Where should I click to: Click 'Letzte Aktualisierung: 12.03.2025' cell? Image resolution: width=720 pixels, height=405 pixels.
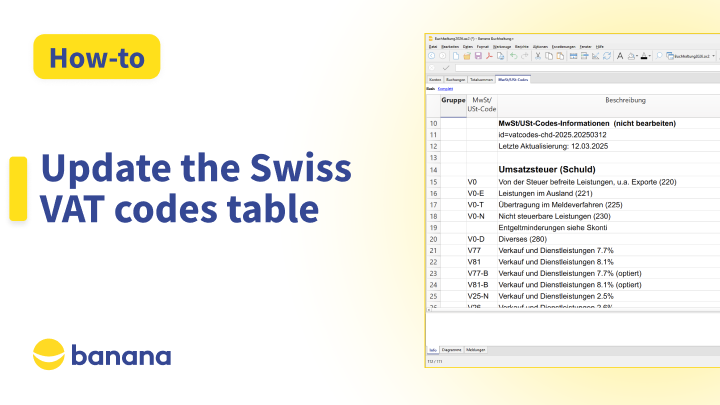(608, 146)
